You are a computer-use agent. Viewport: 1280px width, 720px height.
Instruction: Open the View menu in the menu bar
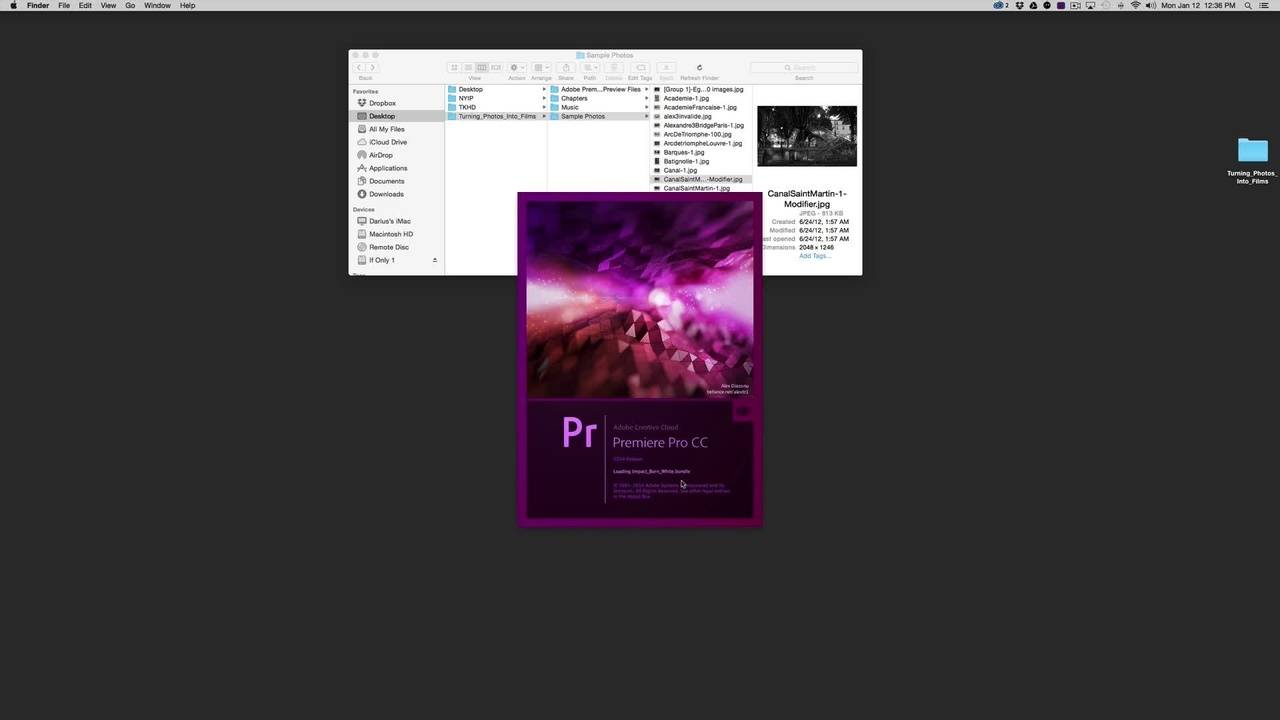coord(108,5)
